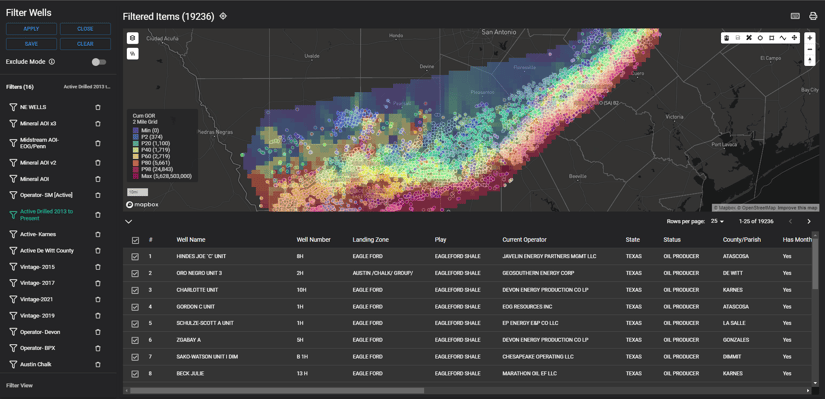Uncheck the CHARLOTTE UNIT row checkbox
Image resolution: width=825 pixels, height=399 pixels.
(x=135, y=290)
